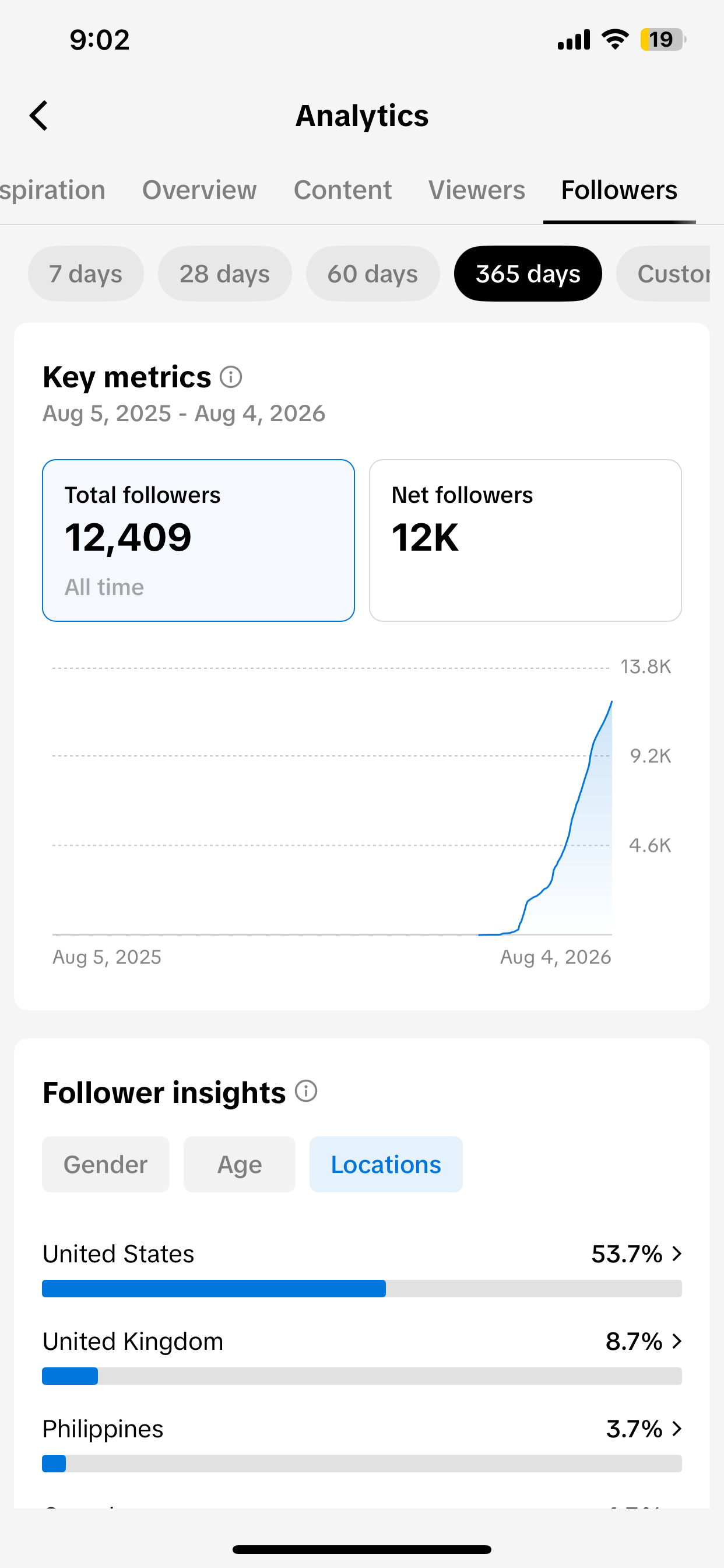Image resolution: width=724 pixels, height=1568 pixels.
Task: Open Key metrics info icon
Action: pos(231,377)
